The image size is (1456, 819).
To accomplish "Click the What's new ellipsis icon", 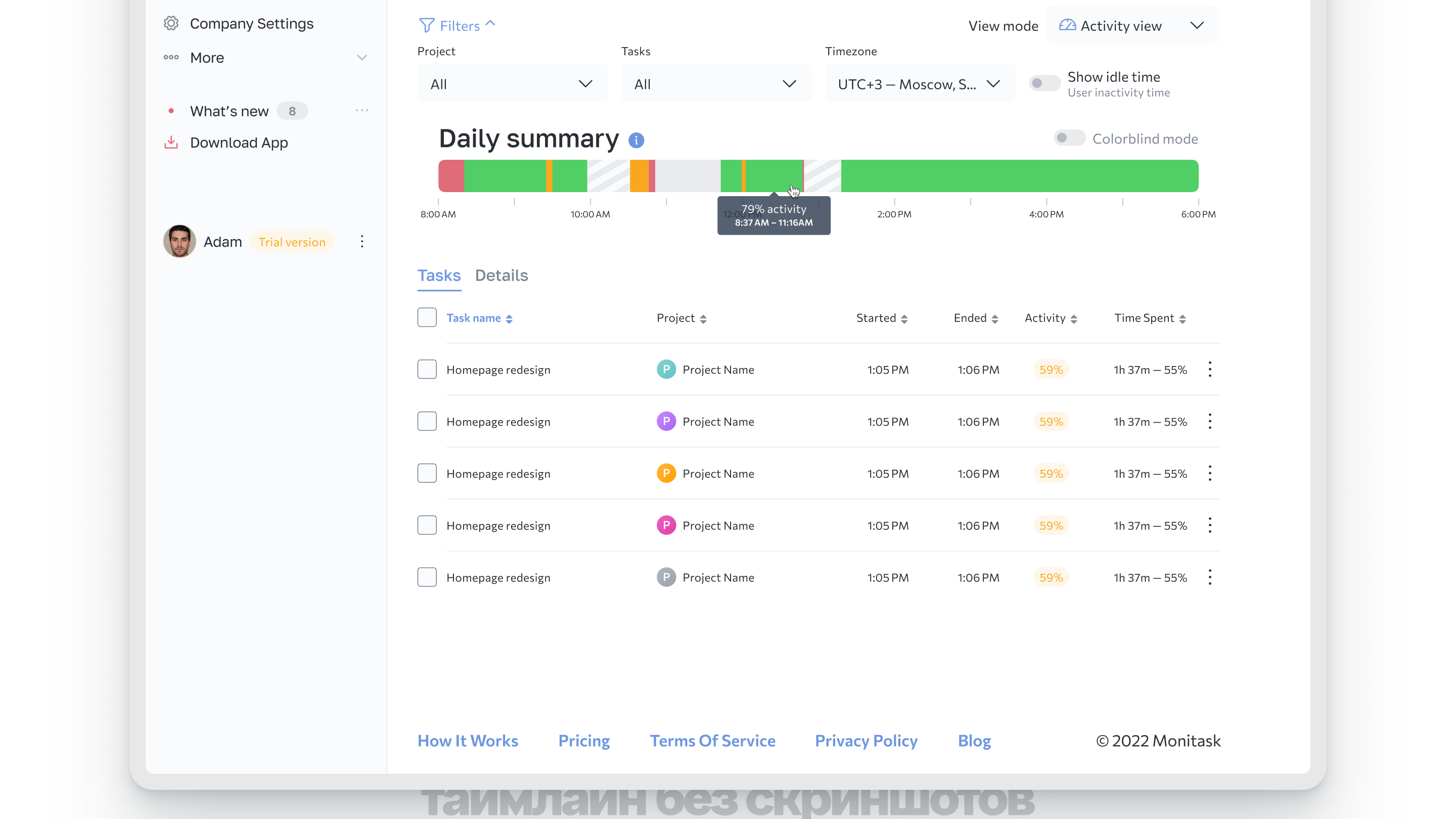I will [362, 111].
